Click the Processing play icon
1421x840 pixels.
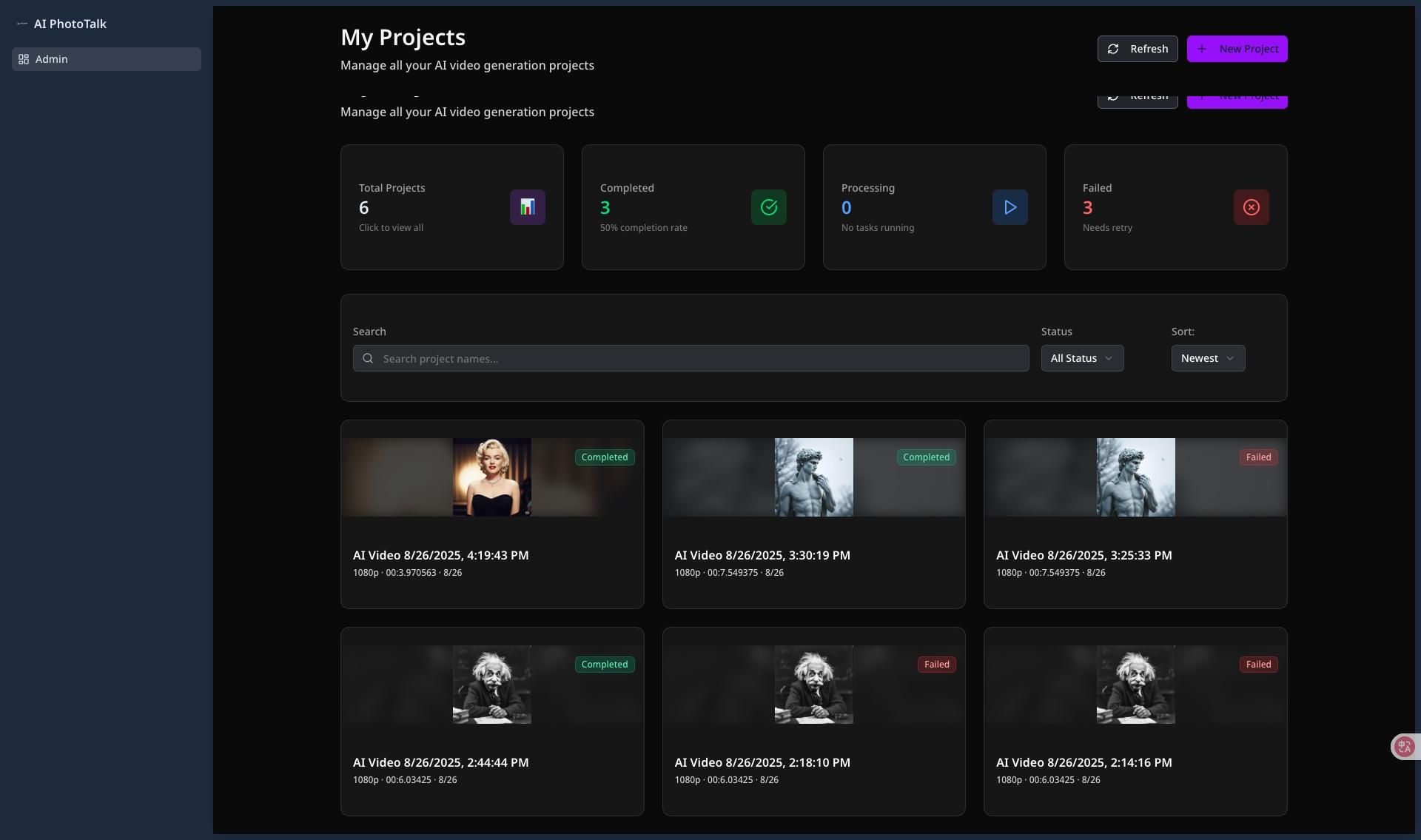point(1010,207)
